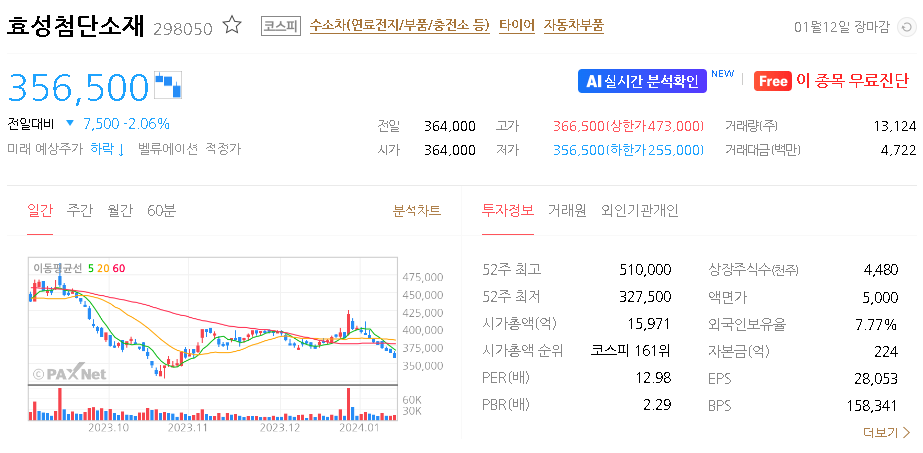Click the 52주 최저 value 327,500
The image size is (923, 453).
pyautogui.click(x=645, y=297)
